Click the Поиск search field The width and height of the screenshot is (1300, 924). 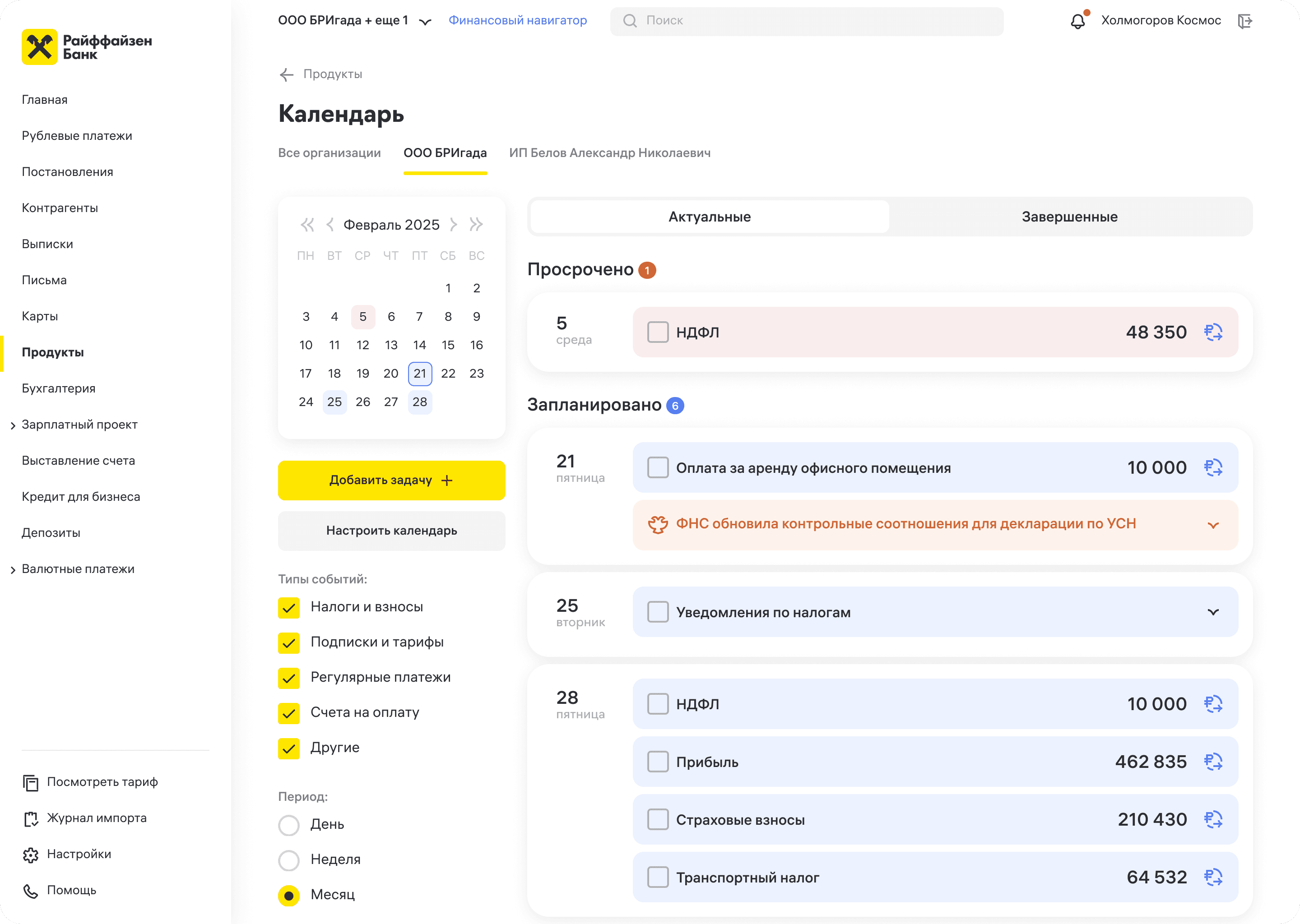[807, 21]
